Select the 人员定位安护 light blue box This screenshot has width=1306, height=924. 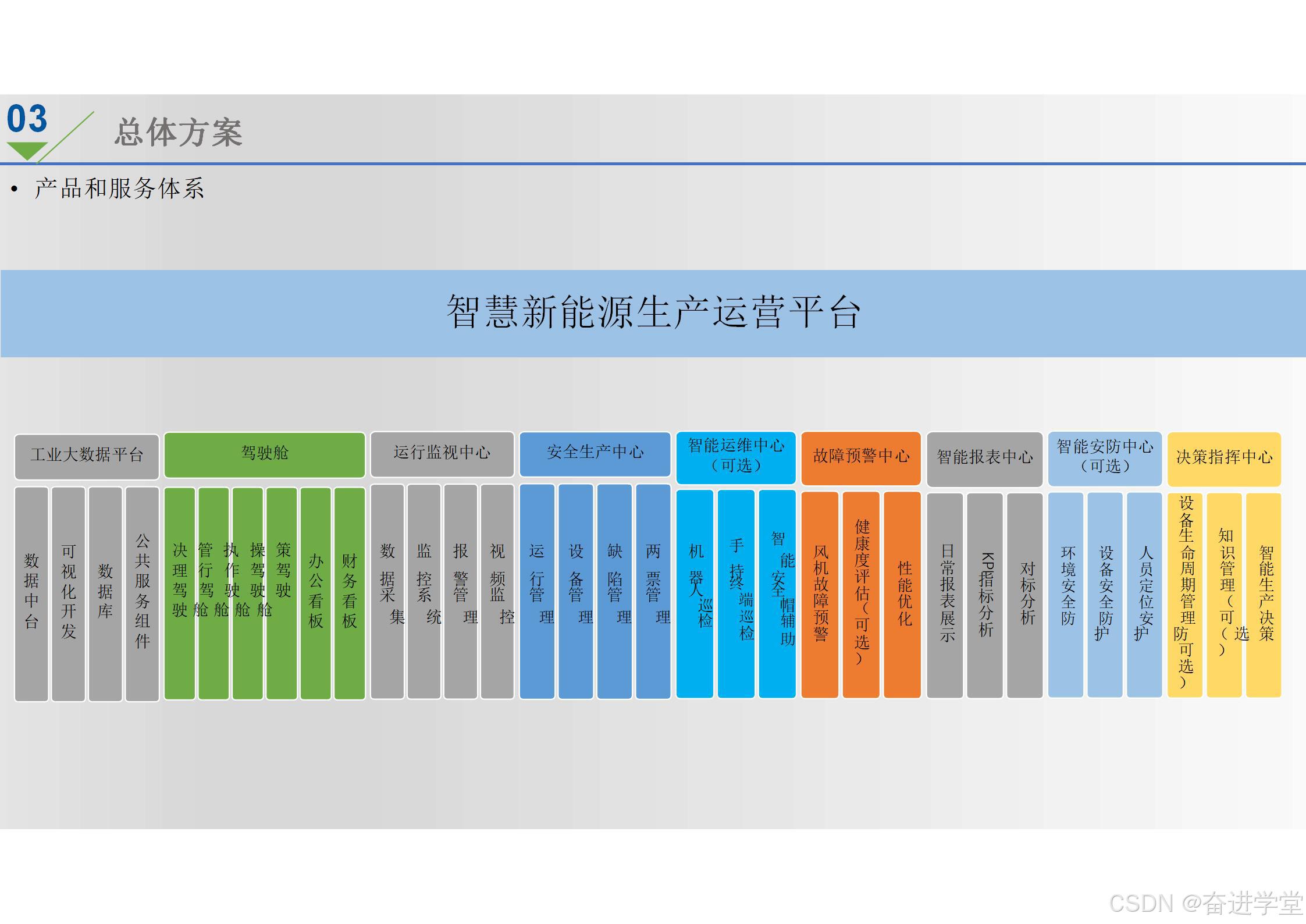(1144, 594)
